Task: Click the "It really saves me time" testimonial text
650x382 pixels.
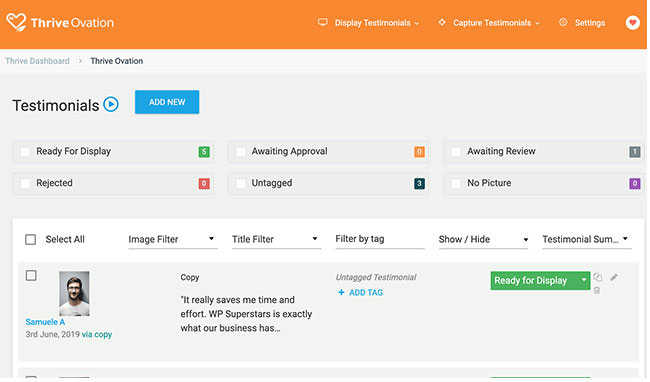Action: pyautogui.click(x=246, y=314)
